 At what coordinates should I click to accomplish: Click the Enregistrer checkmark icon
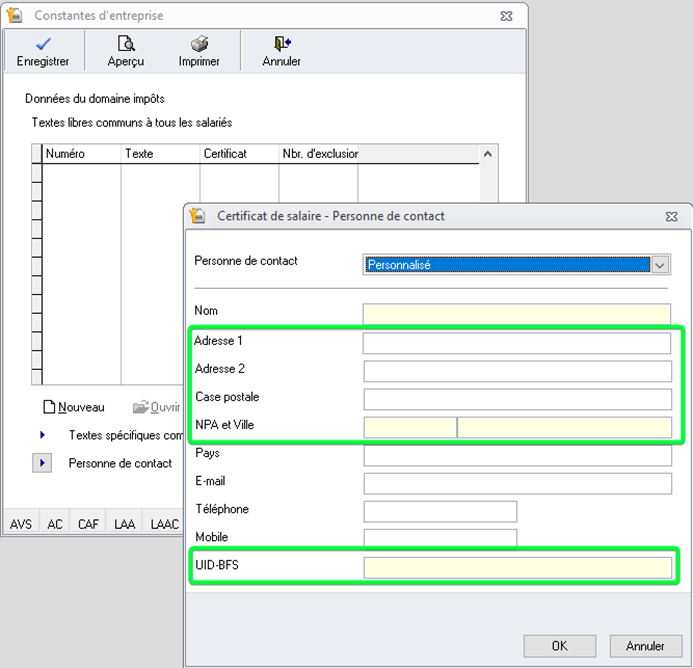pos(42,43)
